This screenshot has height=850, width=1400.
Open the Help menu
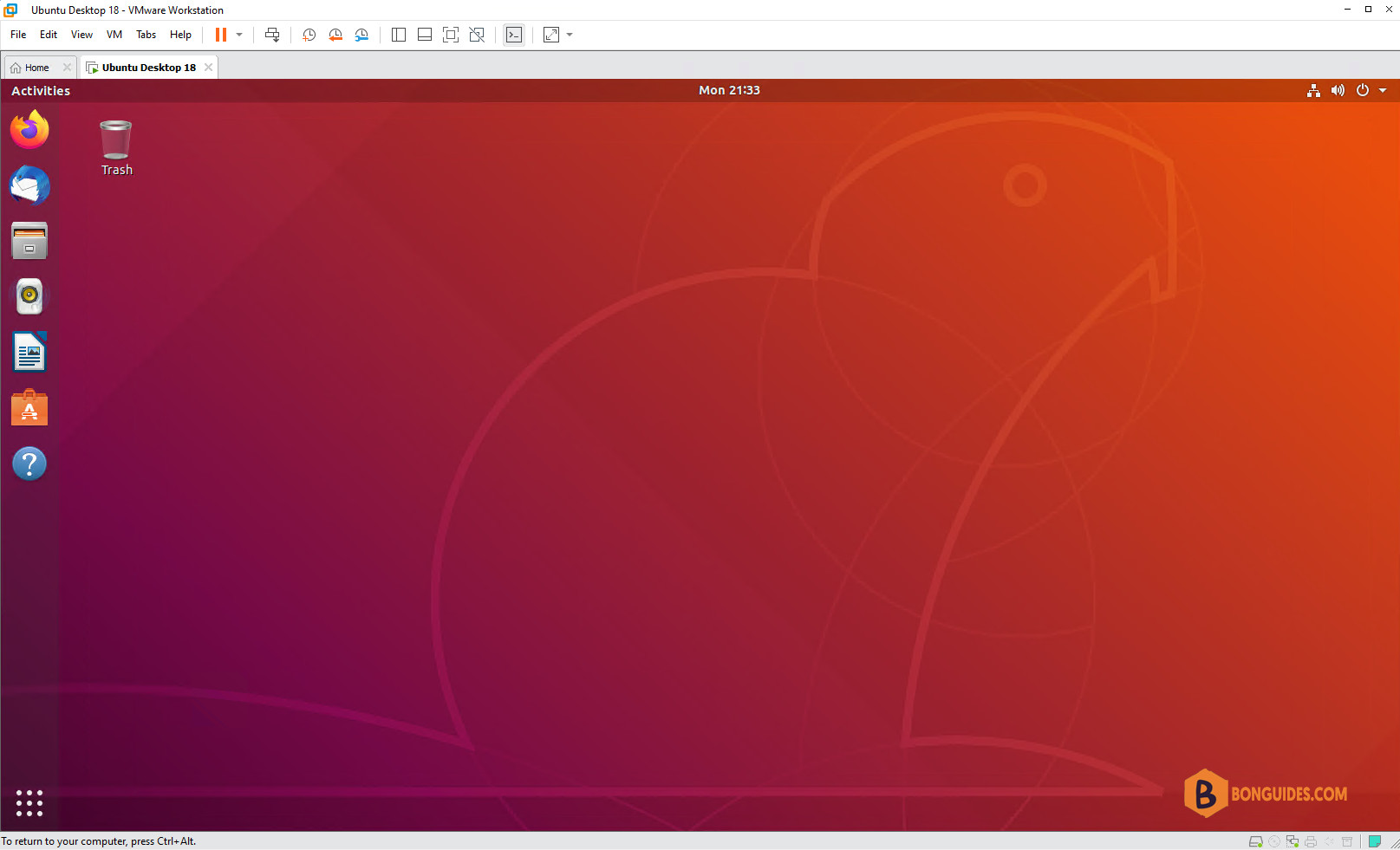click(x=180, y=35)
